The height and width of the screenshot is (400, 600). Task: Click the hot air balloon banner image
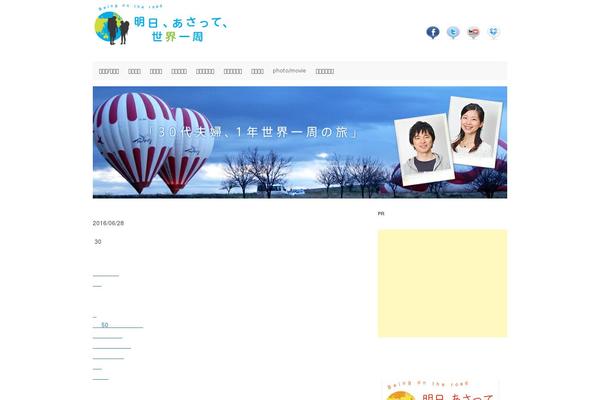tap(300, 142)
